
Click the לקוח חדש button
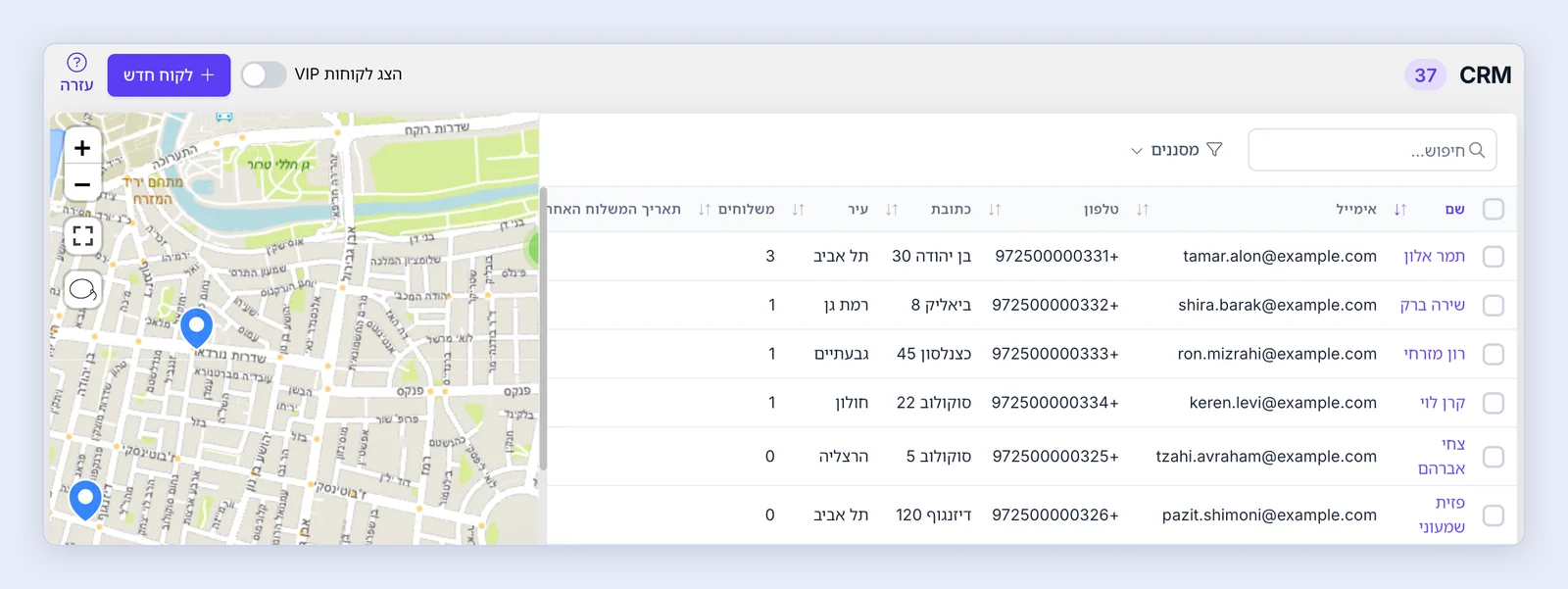(x=169, y=75)
